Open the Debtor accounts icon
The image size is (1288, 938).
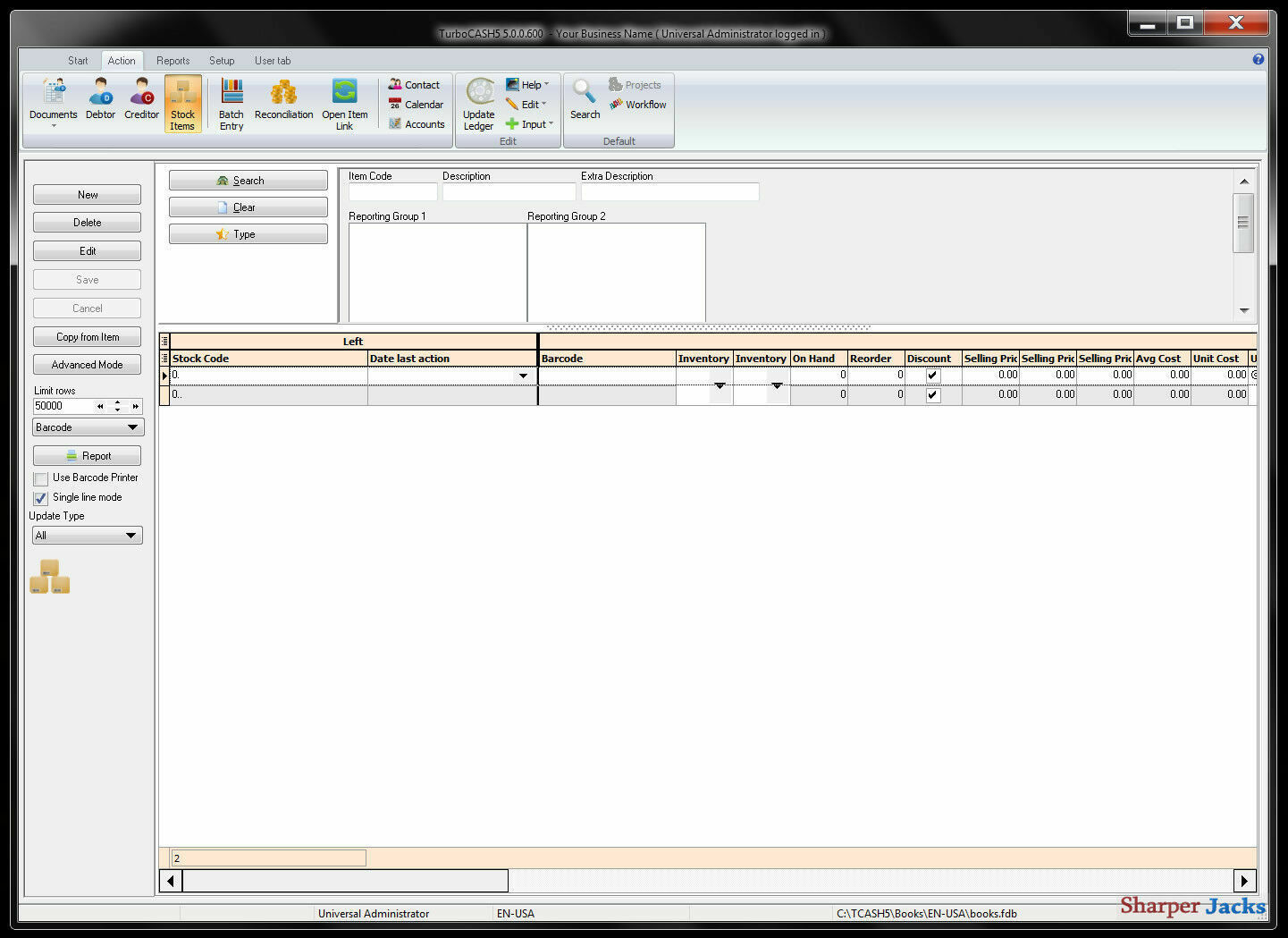point(100,98)
